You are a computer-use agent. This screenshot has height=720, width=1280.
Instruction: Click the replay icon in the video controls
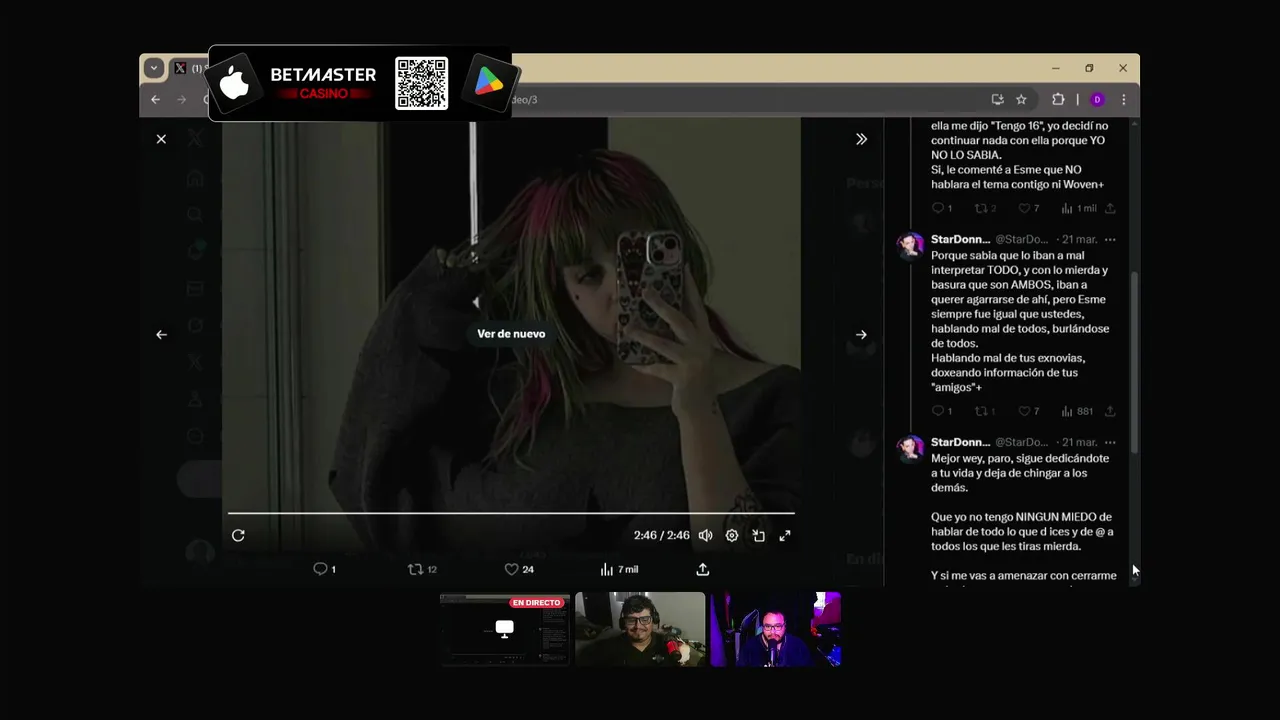tap(238, 535)
